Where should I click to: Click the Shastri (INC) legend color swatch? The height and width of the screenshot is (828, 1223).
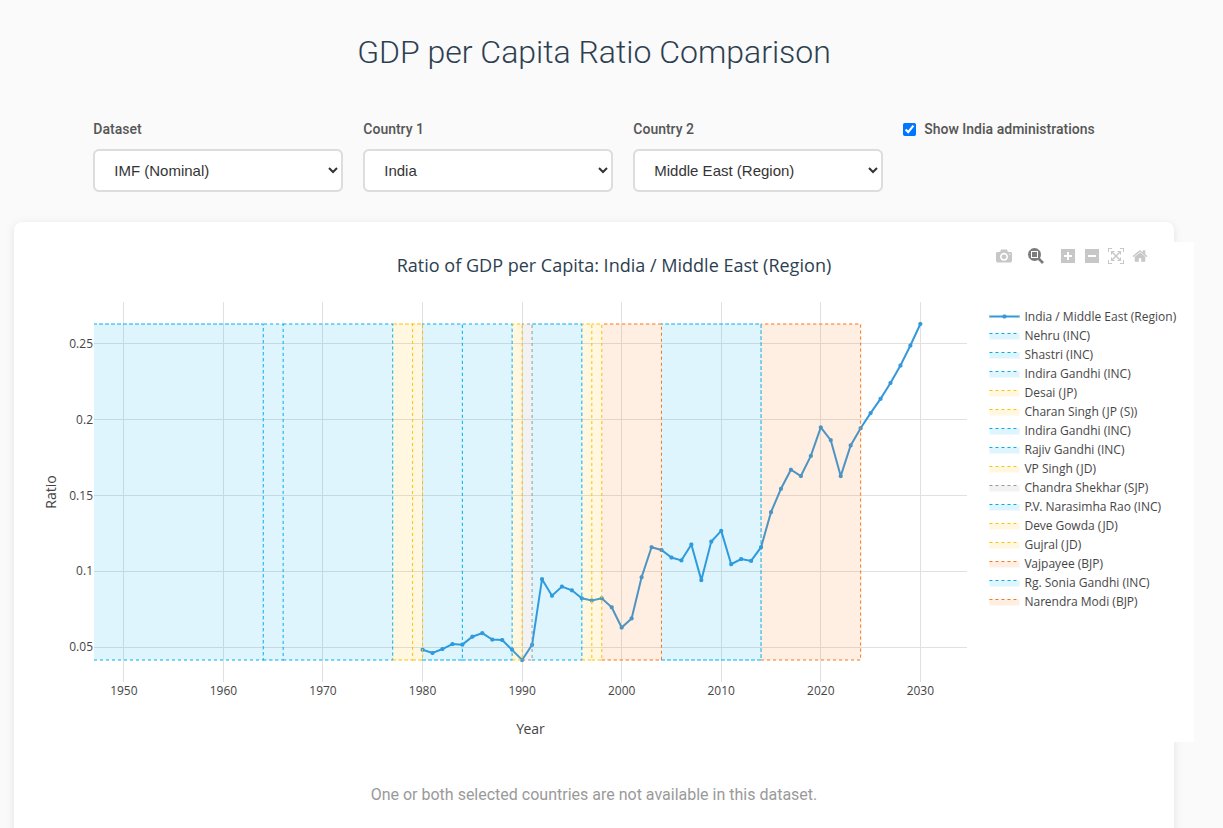click(x=1003, y=355)
